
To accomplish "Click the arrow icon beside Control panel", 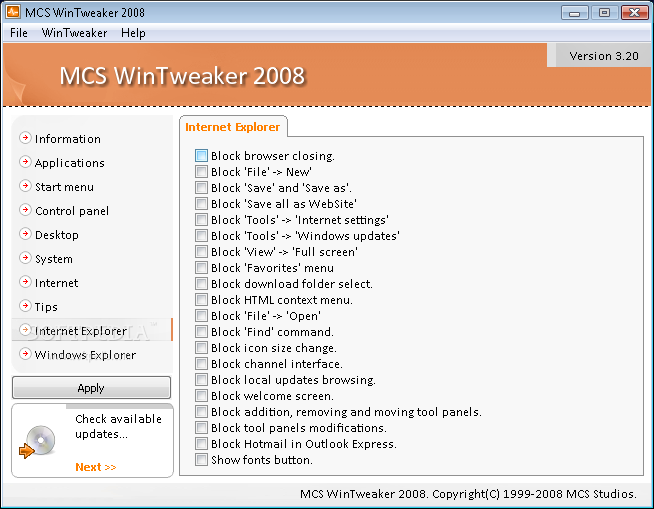I will (x=25, y=210).
